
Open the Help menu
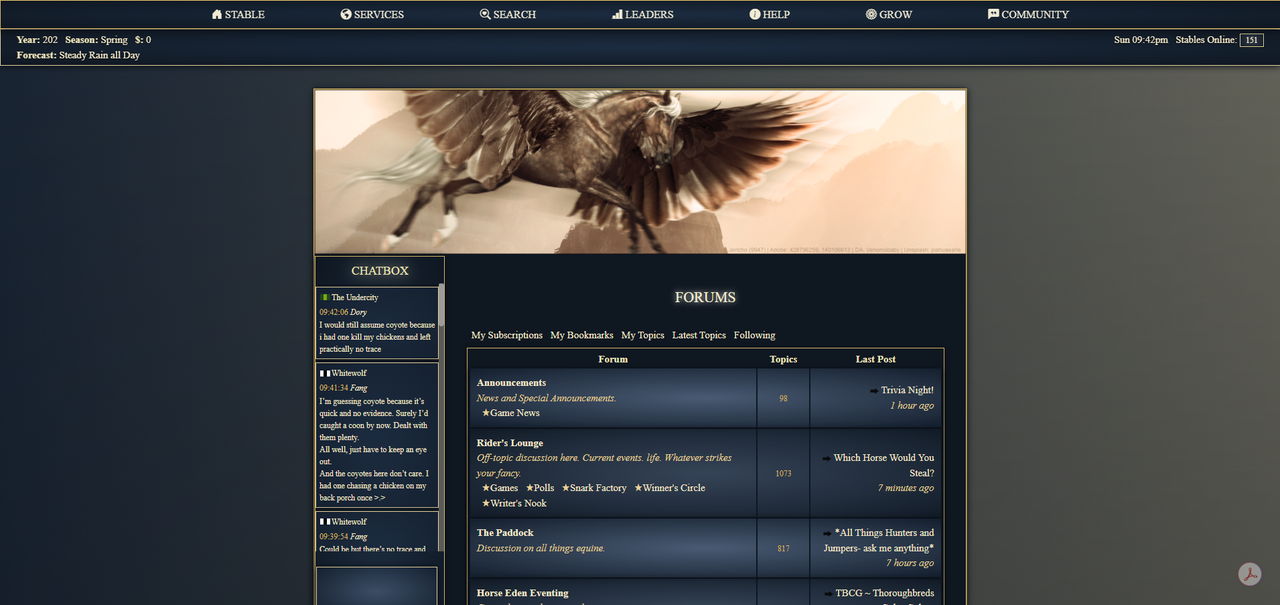[x=769, y=15]
